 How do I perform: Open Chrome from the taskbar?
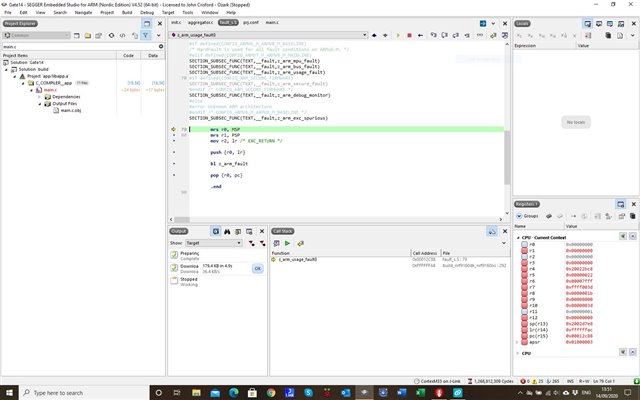271,393
